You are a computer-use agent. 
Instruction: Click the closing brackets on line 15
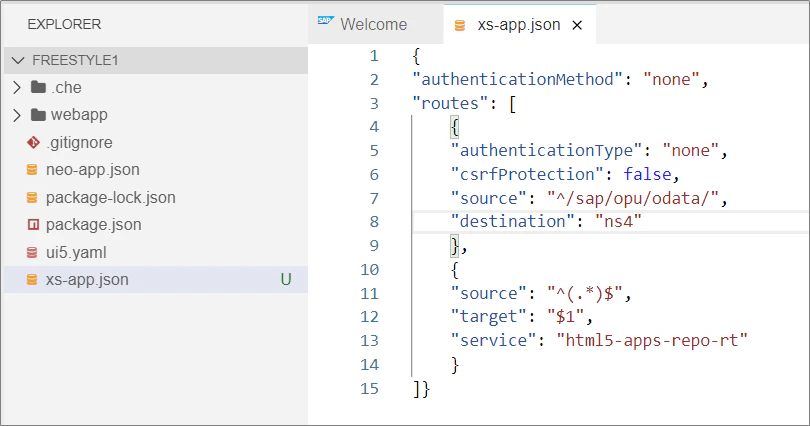[x=421, y=389]
